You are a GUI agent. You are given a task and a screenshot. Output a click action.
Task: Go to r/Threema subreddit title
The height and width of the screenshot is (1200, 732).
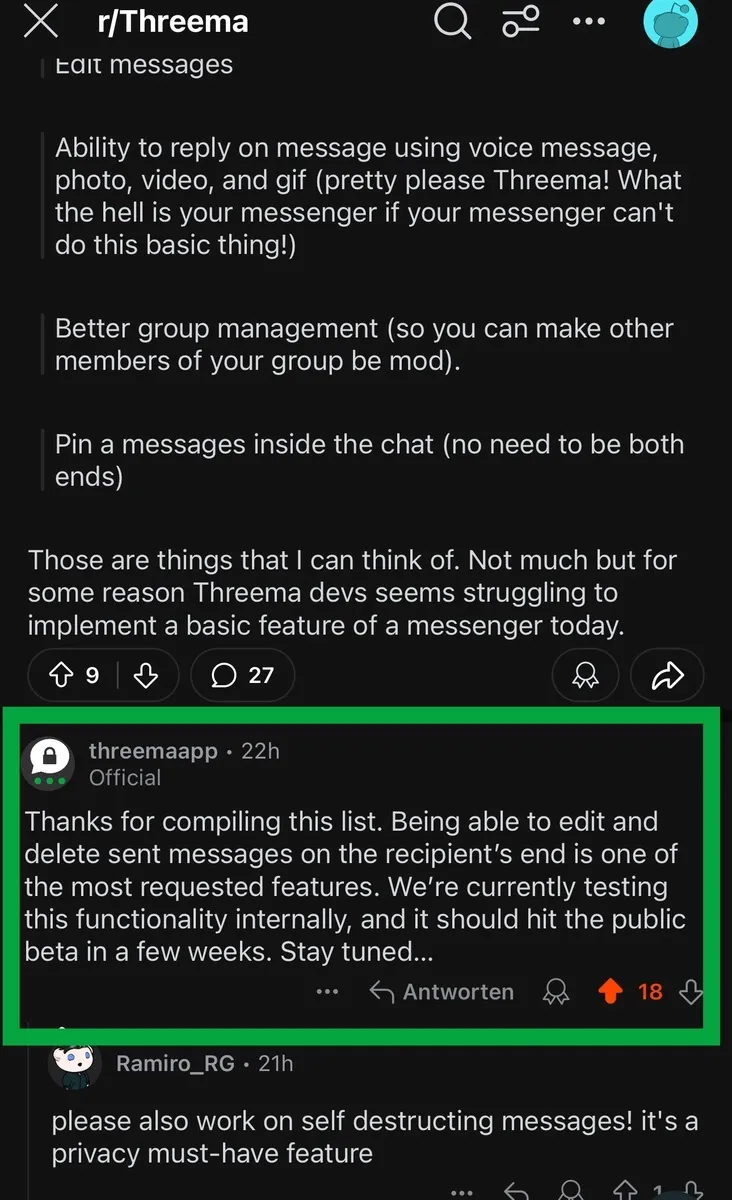click(x=172, y=22)
